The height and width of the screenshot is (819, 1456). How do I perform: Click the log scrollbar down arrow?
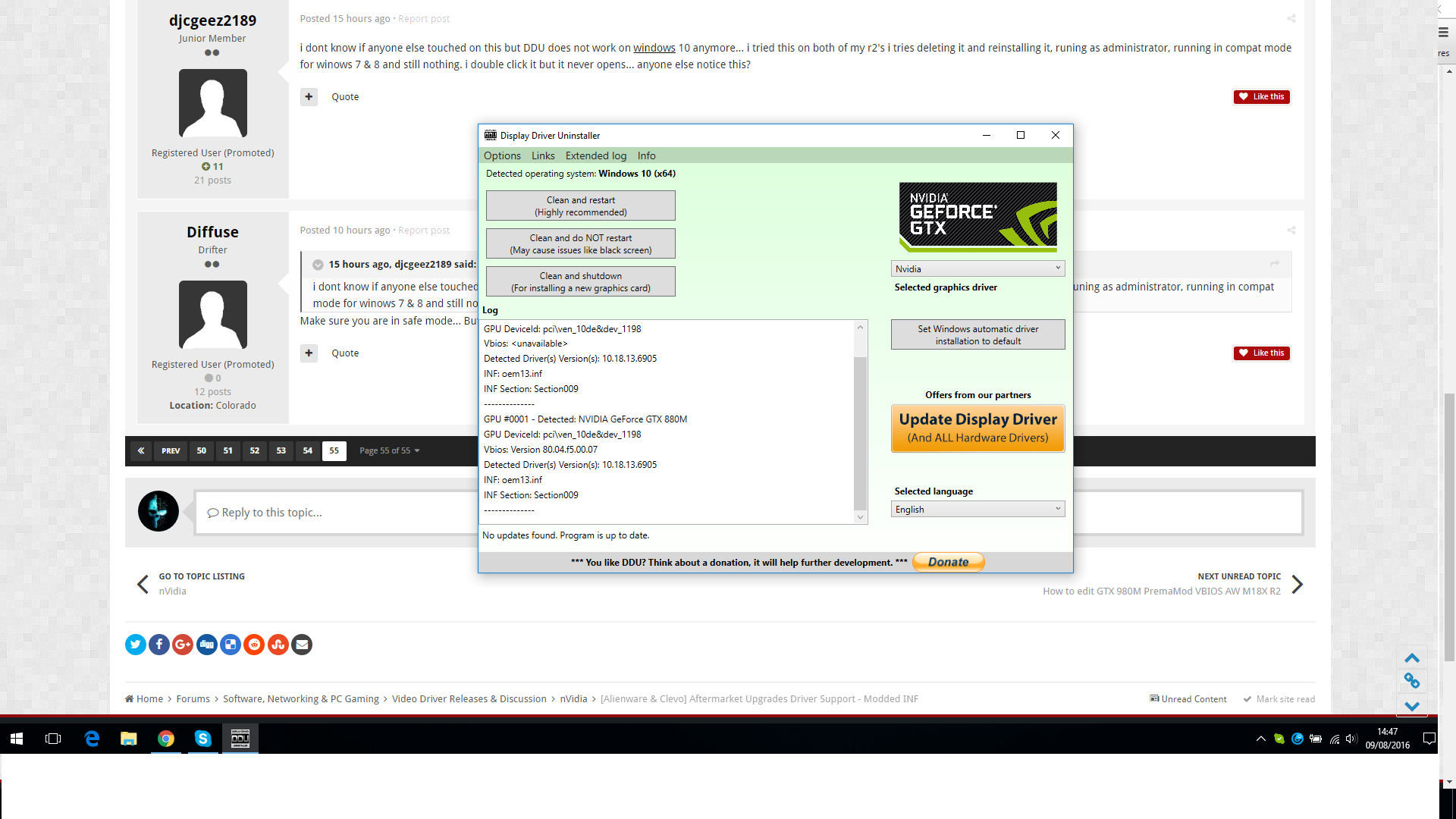(860, 517)
